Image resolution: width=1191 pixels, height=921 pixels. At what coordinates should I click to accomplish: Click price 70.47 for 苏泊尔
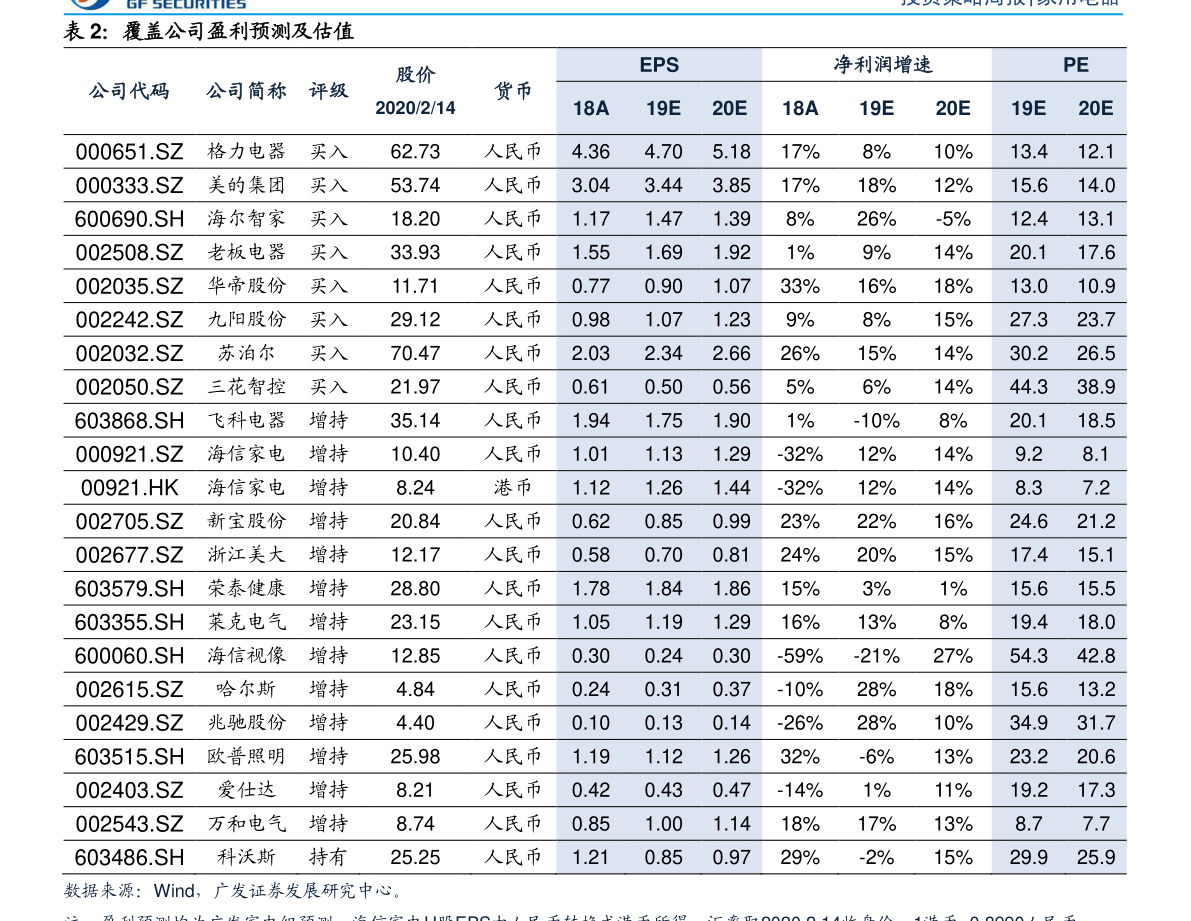tap(415, 354)
